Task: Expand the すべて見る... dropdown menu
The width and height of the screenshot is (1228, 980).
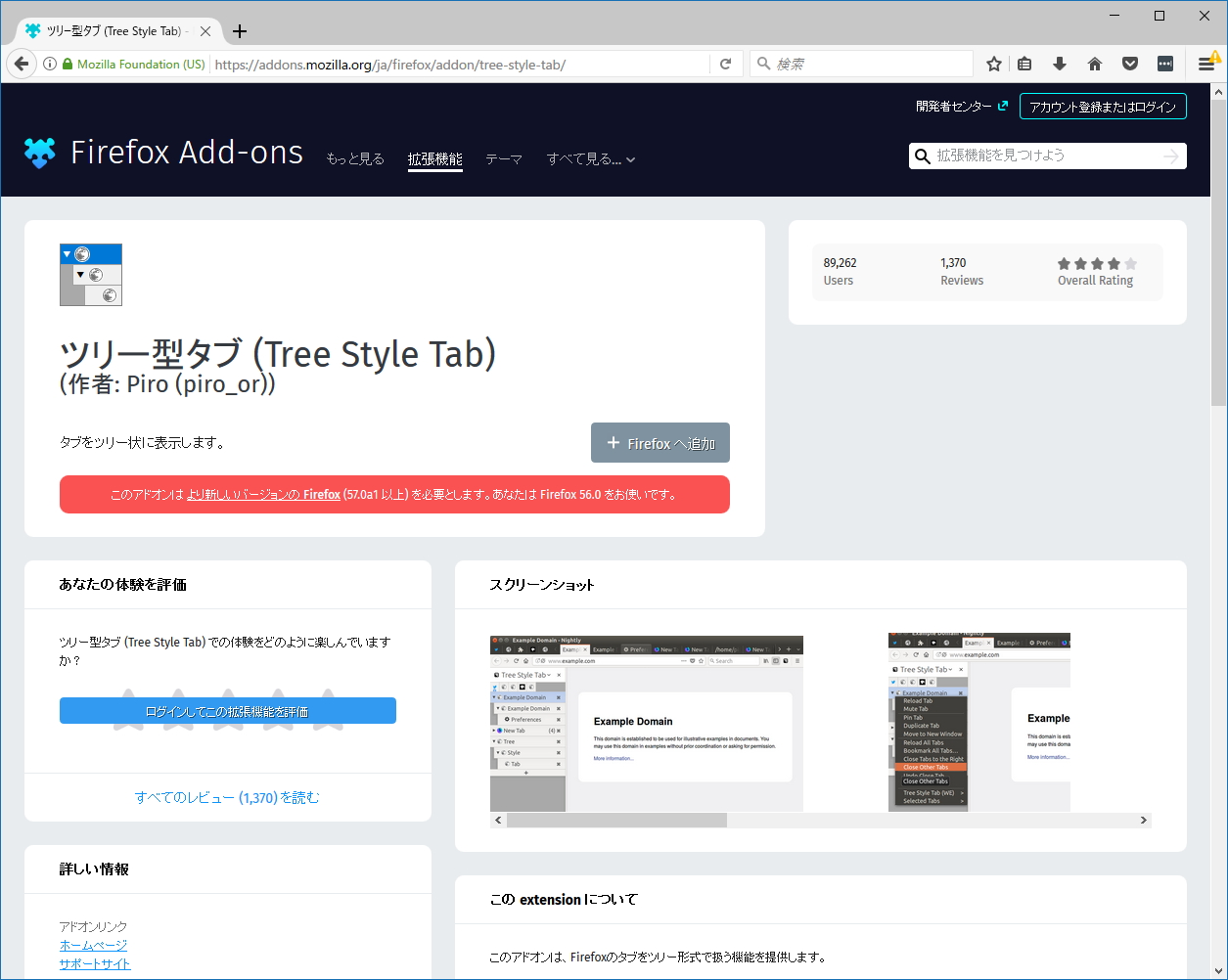Action: (590, 159)
